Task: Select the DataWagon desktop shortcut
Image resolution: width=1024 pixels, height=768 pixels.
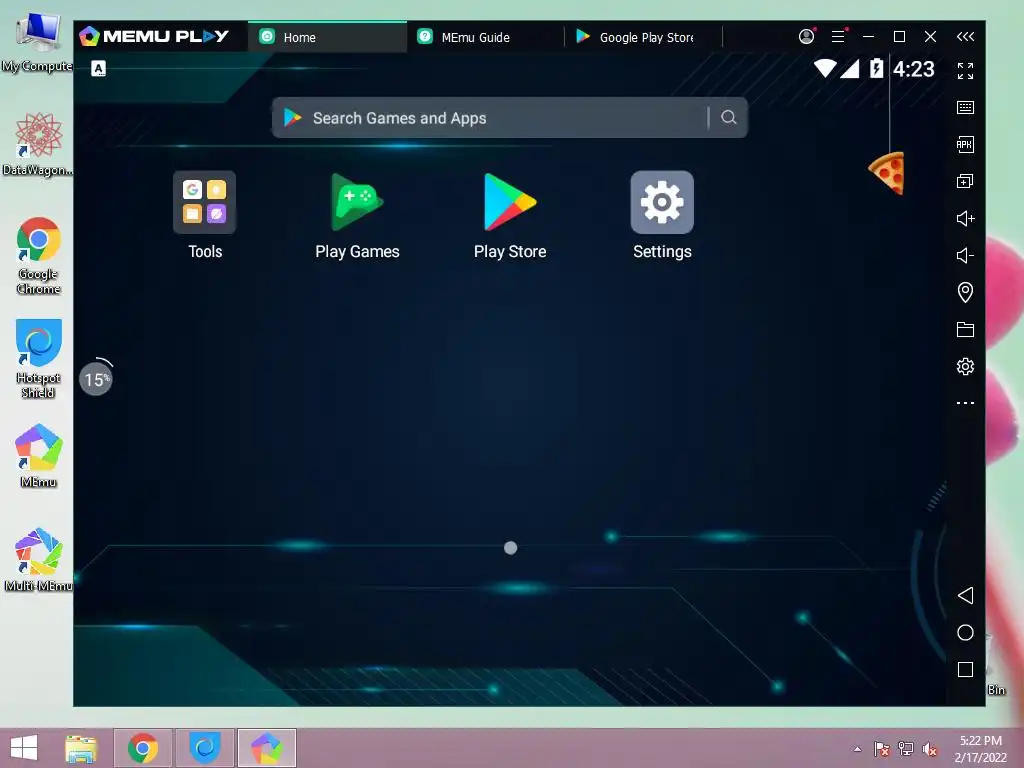Action: click(39, 144)
